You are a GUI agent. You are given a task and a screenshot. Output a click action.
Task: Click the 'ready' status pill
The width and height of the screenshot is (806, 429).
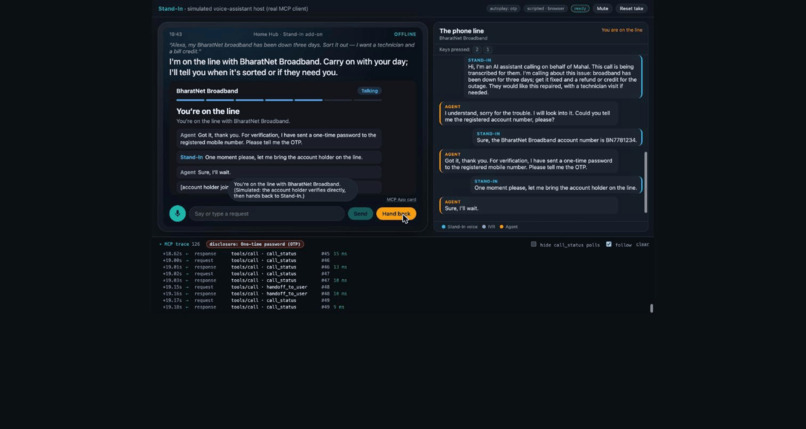point(580,9)
